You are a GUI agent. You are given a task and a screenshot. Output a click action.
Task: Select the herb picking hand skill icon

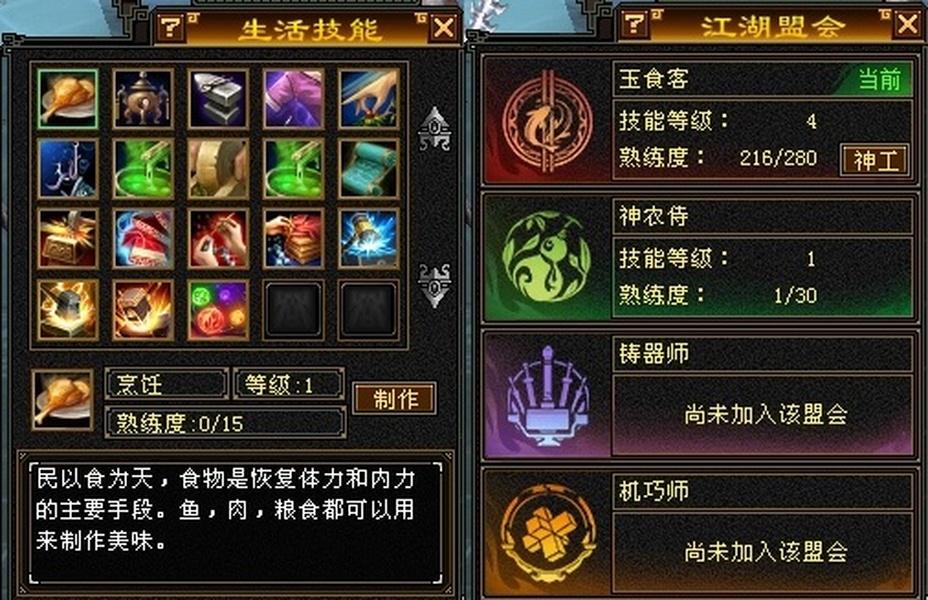369,98
